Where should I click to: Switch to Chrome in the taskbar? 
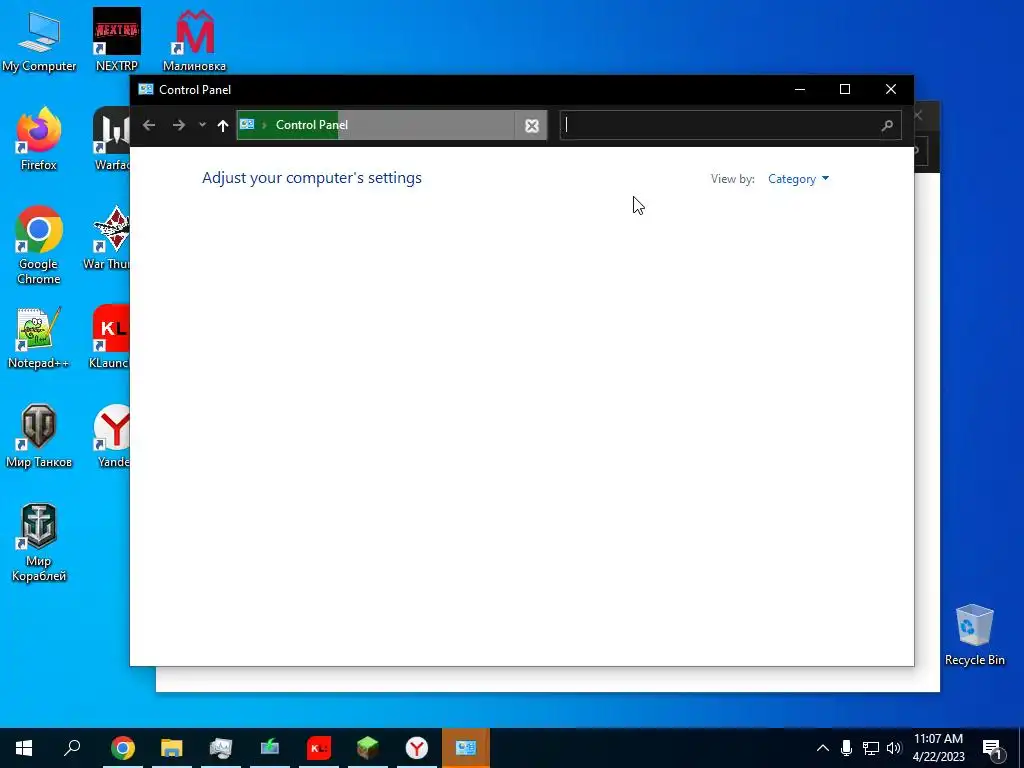coord(123,748)
